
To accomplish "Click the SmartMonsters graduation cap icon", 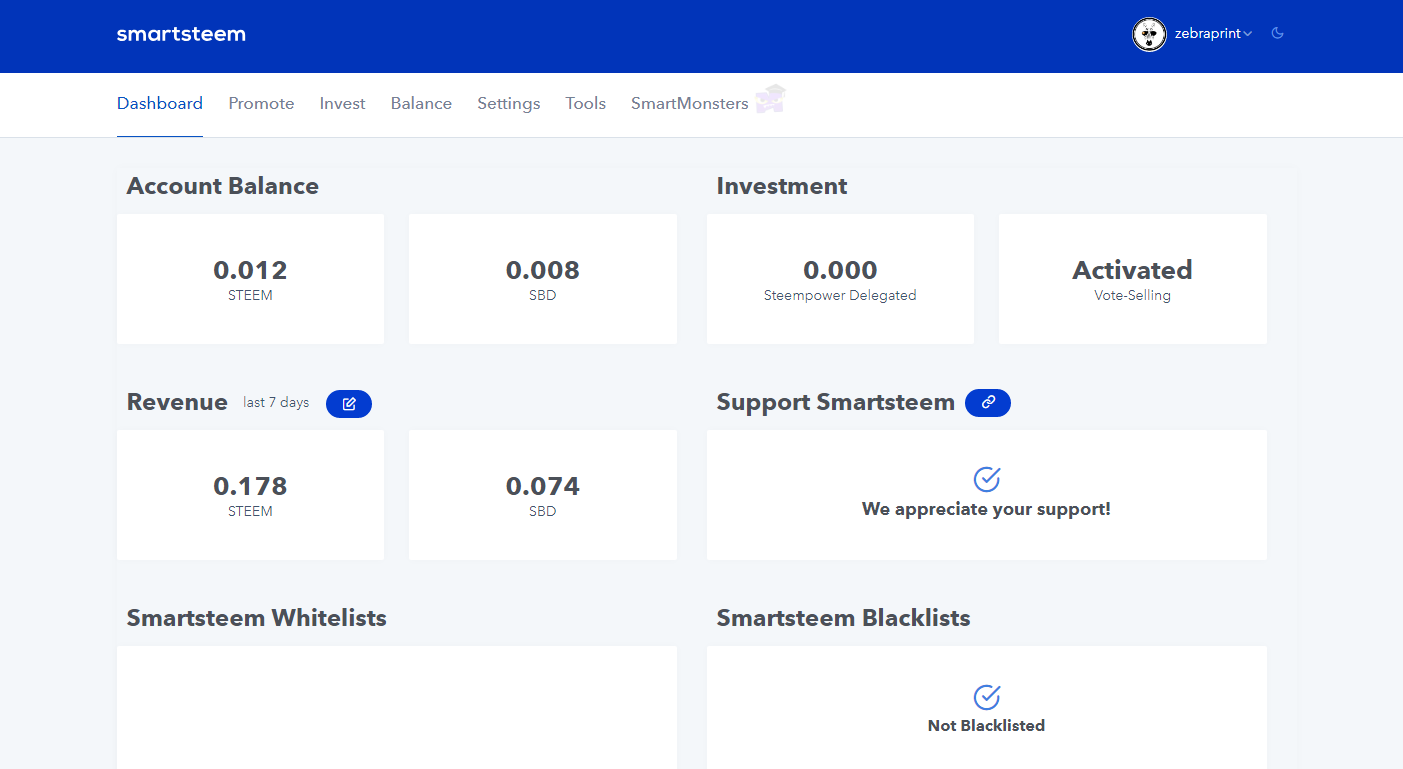I will pos(770,99).
